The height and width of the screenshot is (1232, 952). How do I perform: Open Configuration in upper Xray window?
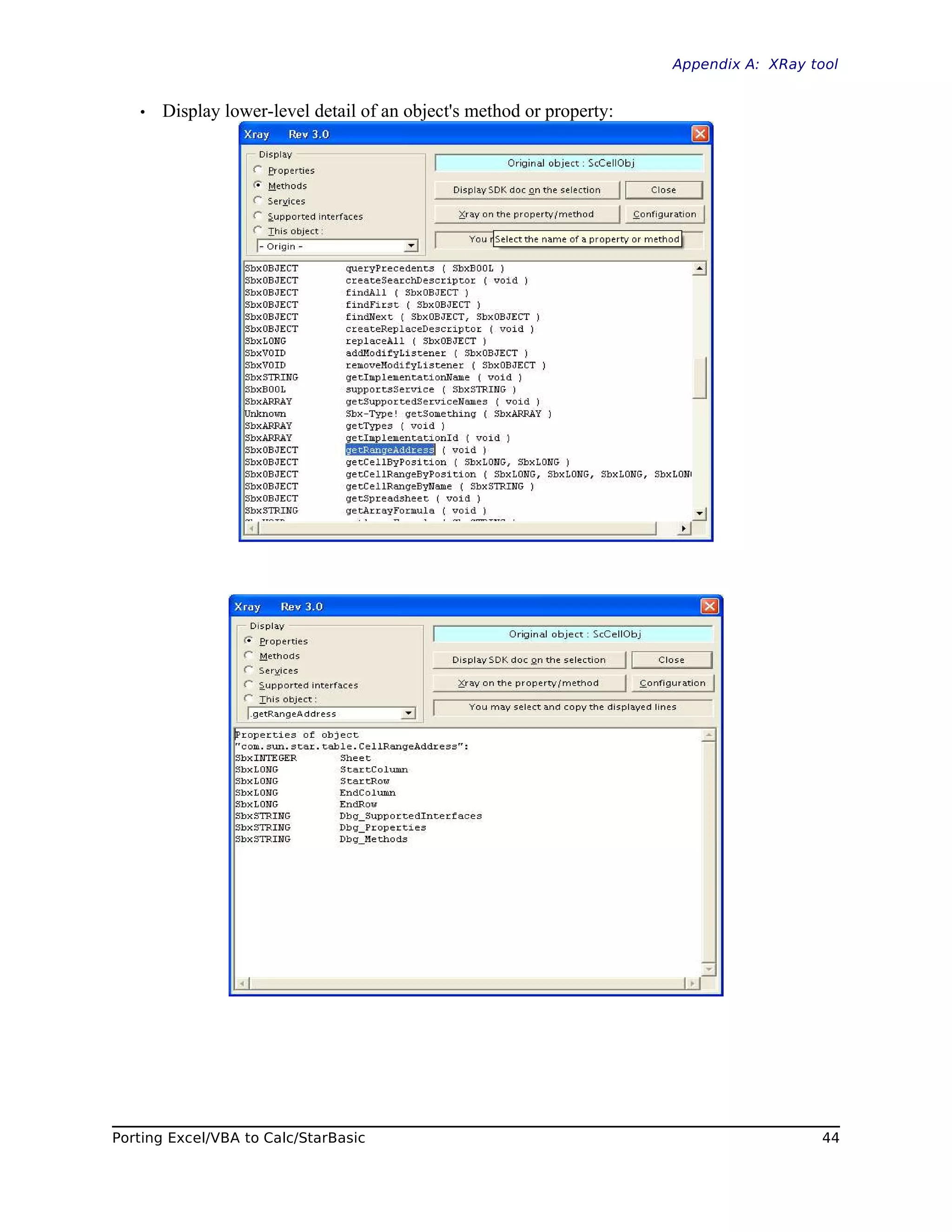click(x=664, y=214)
